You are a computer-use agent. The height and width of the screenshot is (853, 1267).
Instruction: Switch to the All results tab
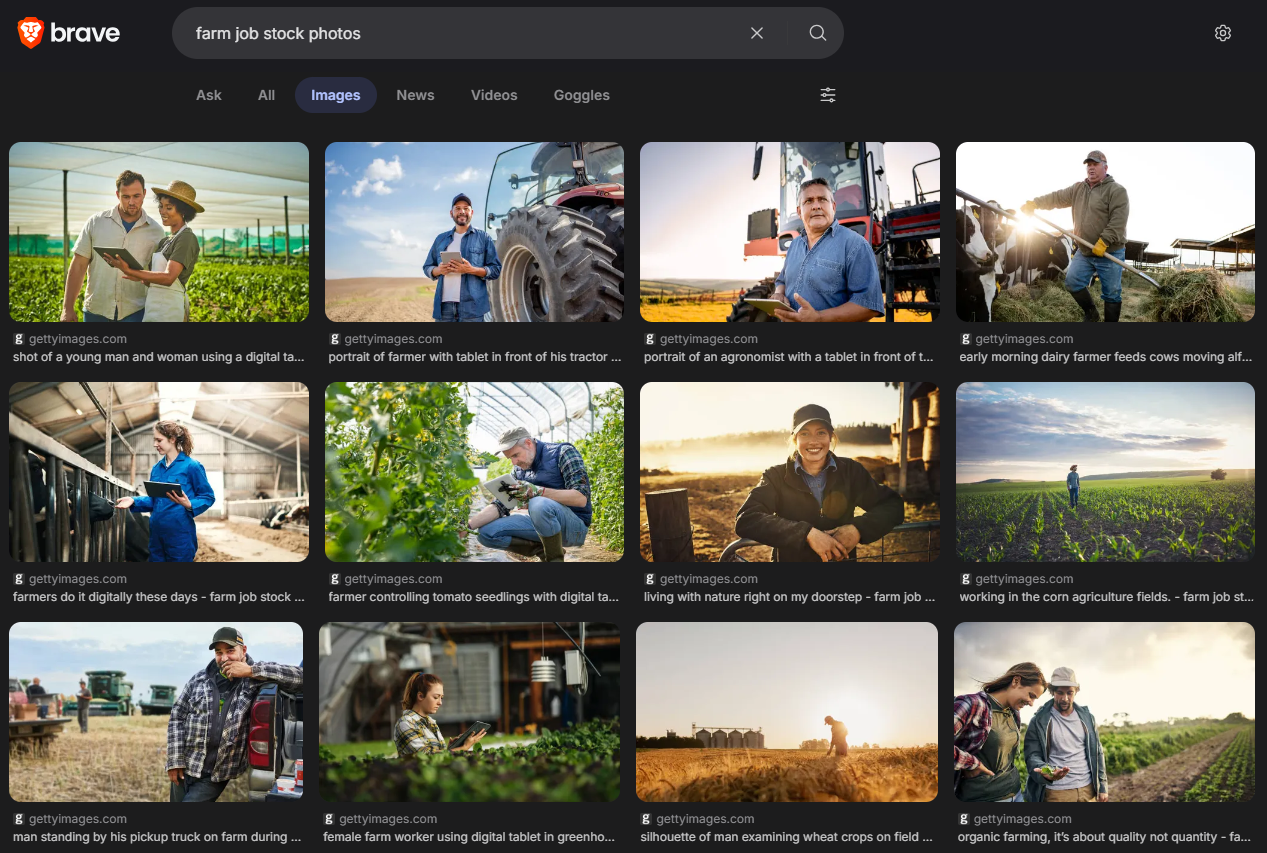(266, 95)
